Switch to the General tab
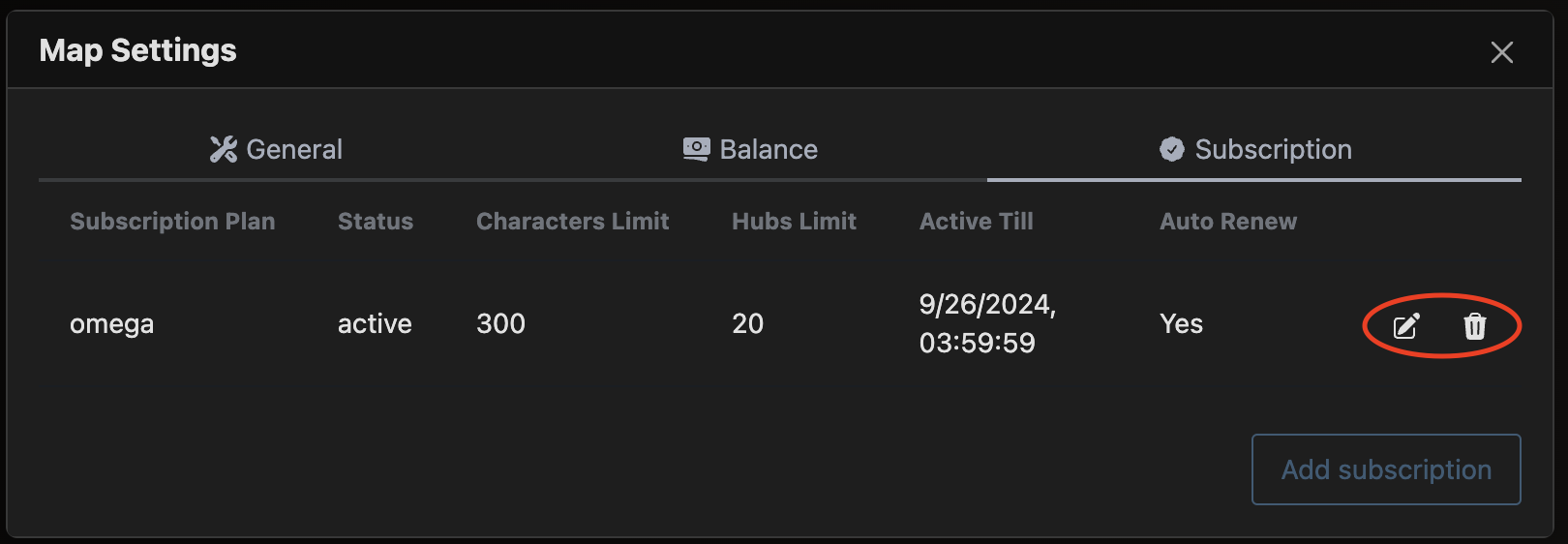 pos(277,149)
